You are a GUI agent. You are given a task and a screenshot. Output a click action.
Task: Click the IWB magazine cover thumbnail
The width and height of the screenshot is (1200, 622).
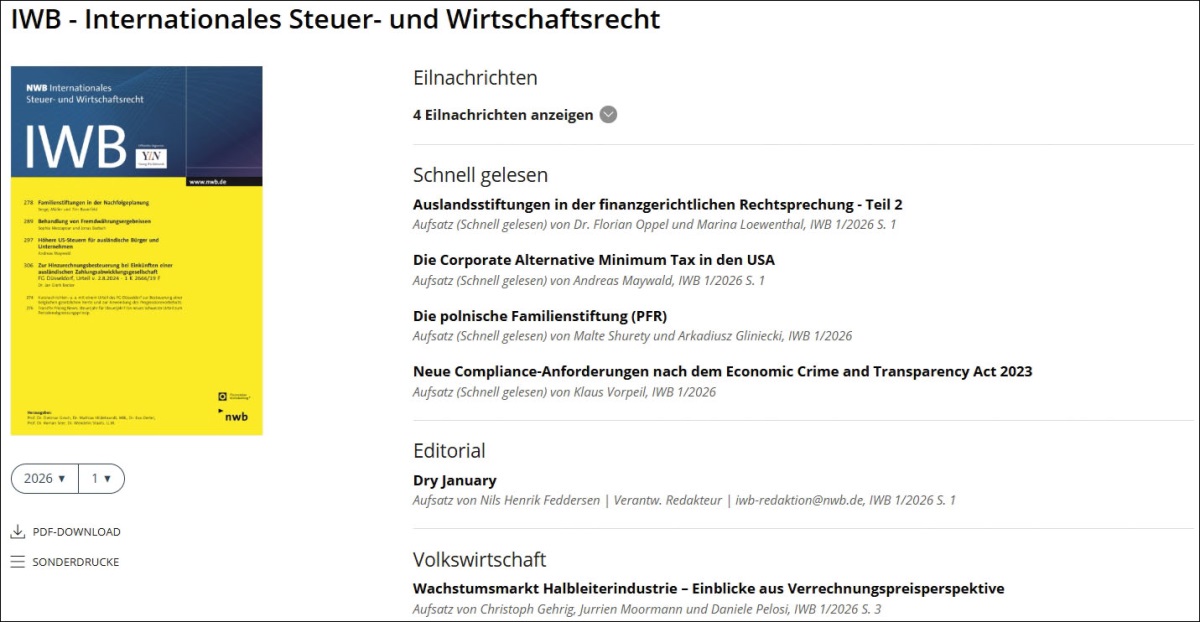coord(136,250)
